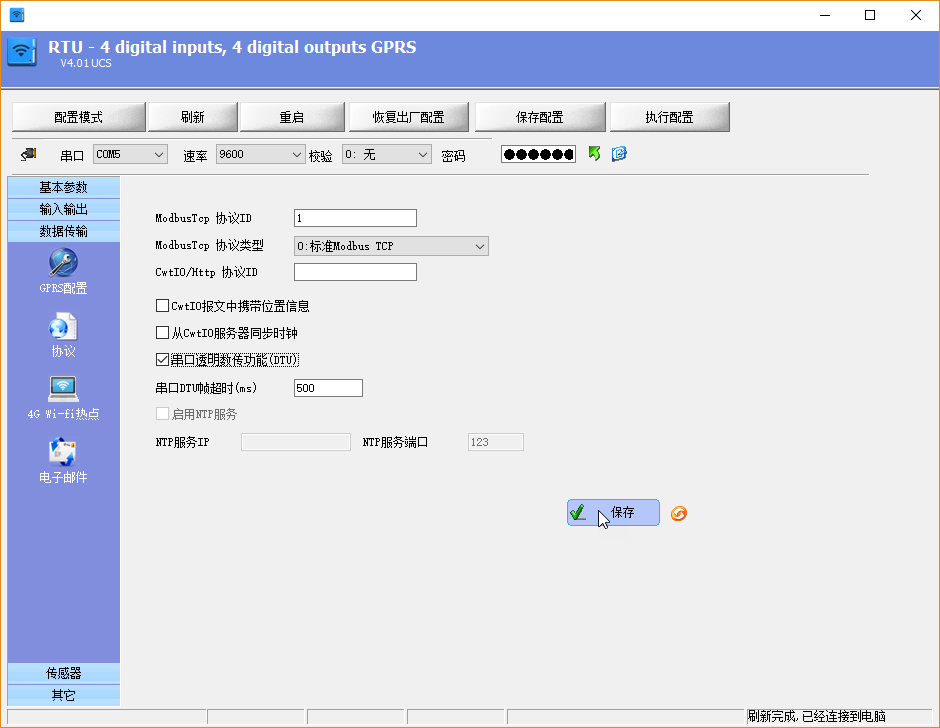Switch to the 数据传输 section

coord(64,231)
